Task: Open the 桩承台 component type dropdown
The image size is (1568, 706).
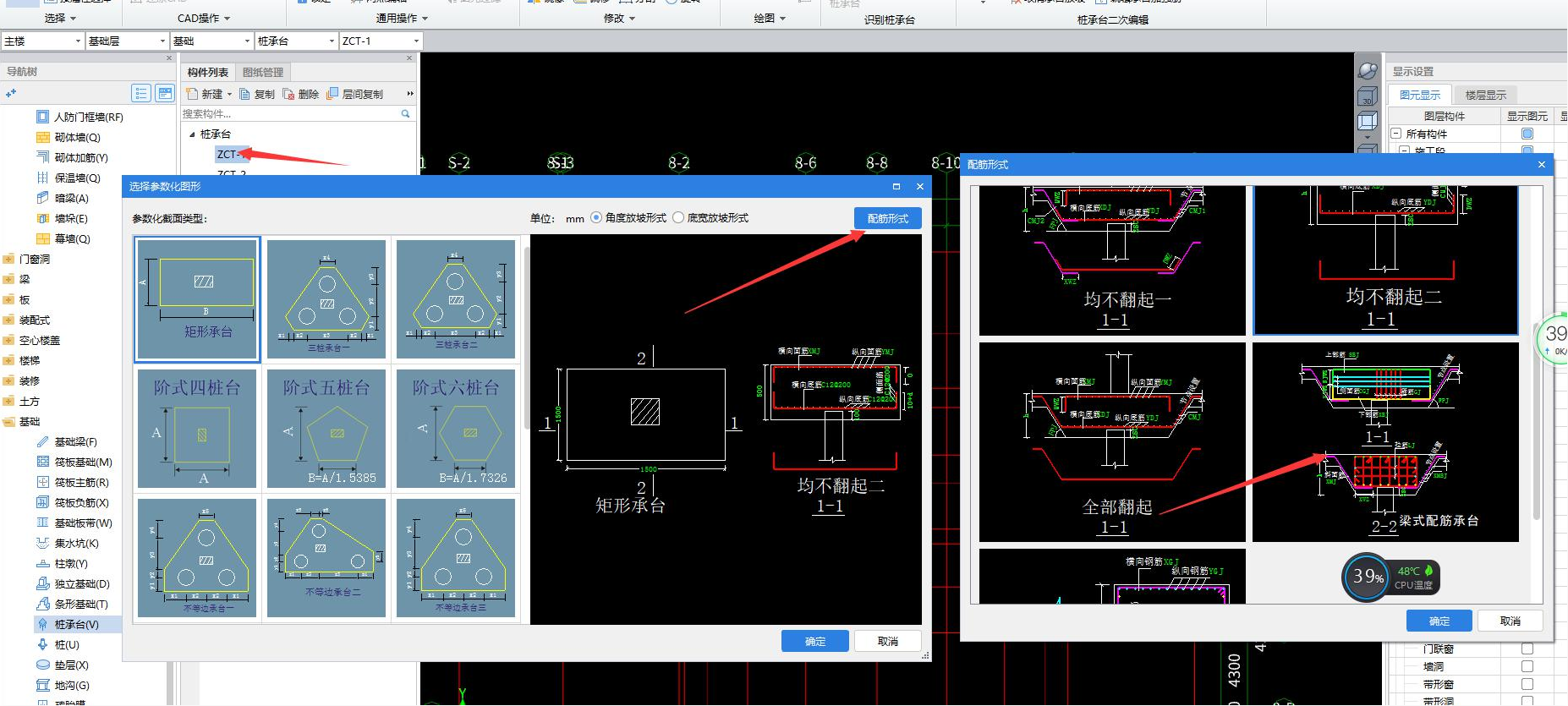Action: pyautogui.click(x=332, y=41)
